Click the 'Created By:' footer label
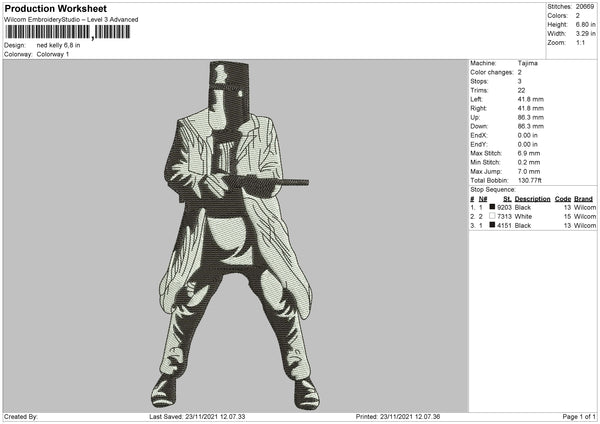This screenshot has height=424, width=600. tap(21, 417)
